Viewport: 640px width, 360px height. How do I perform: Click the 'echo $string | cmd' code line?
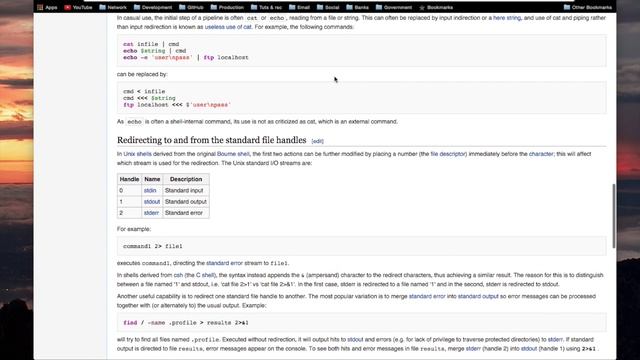[155, 51]
